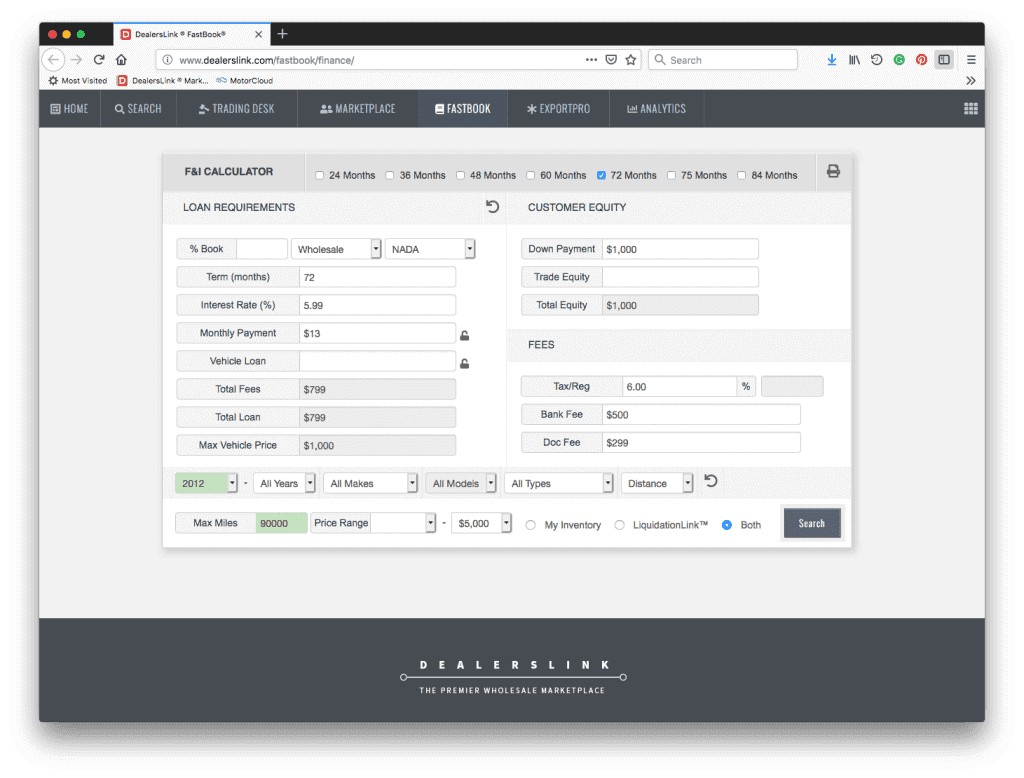The height and width of the screenshot is (778, 1024).
Task: Open the Firefox hamburger menu
Action: coord(971,59)
